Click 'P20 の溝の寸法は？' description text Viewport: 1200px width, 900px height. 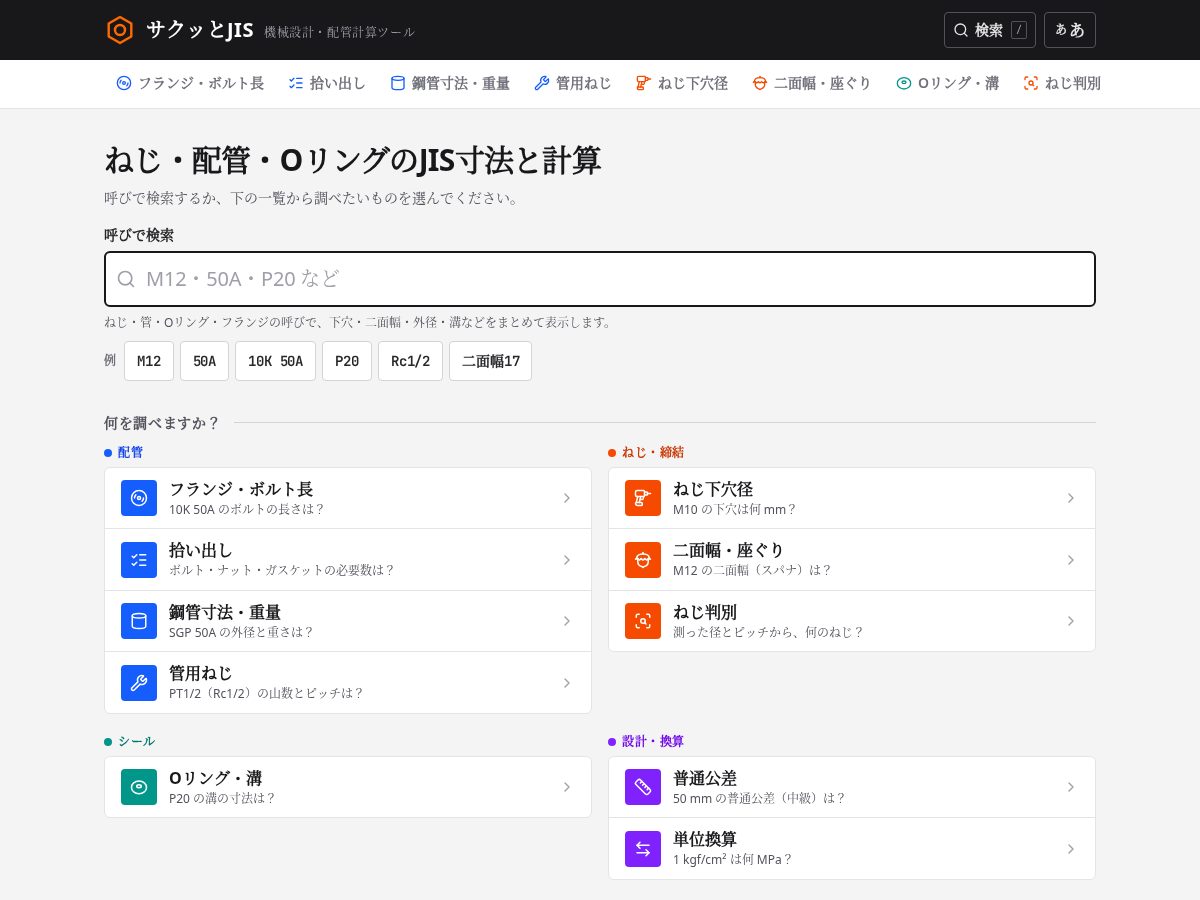click(222, 798)
